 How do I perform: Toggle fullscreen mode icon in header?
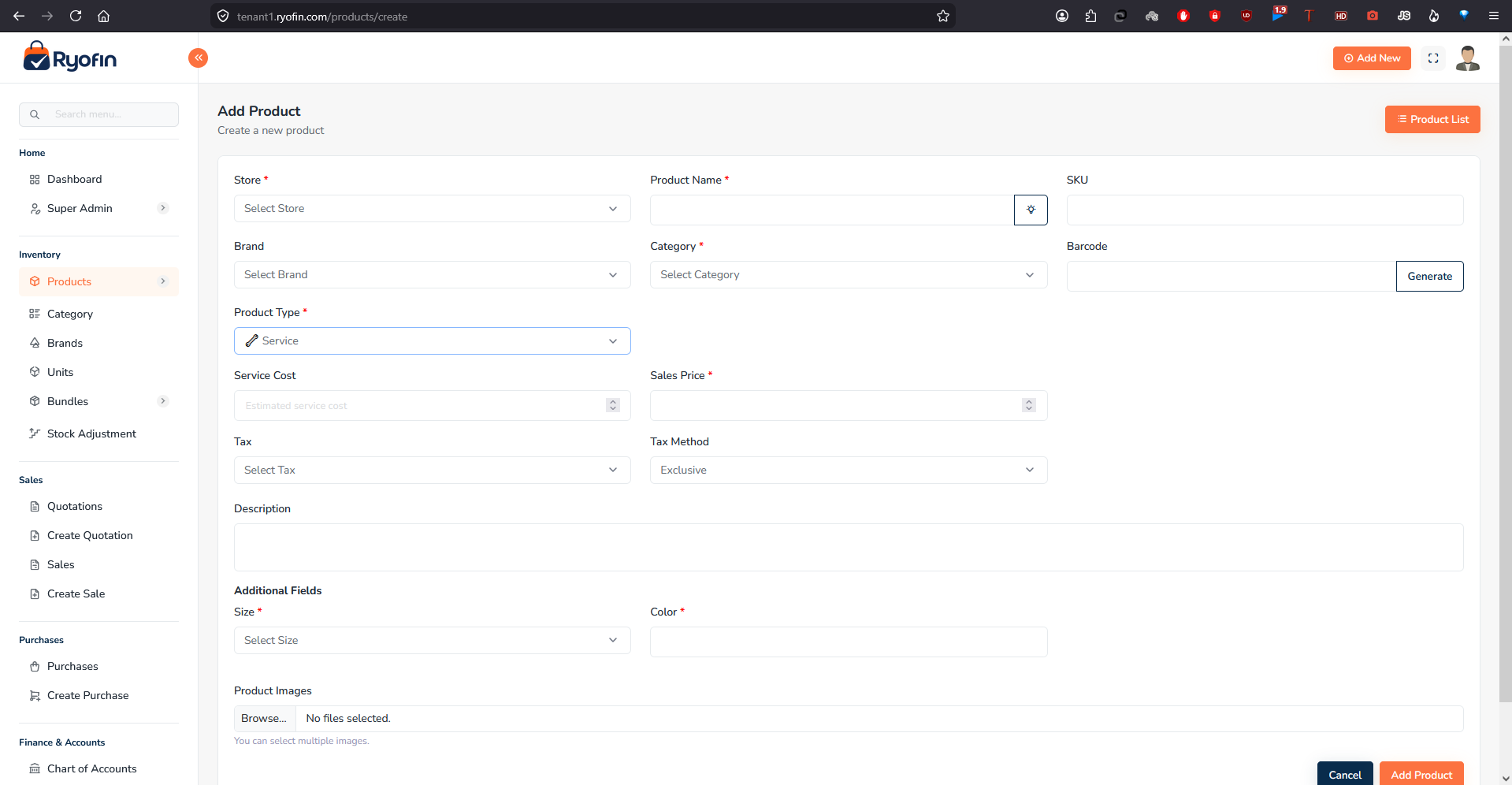pyautogui.click(x=1433, y=58)
